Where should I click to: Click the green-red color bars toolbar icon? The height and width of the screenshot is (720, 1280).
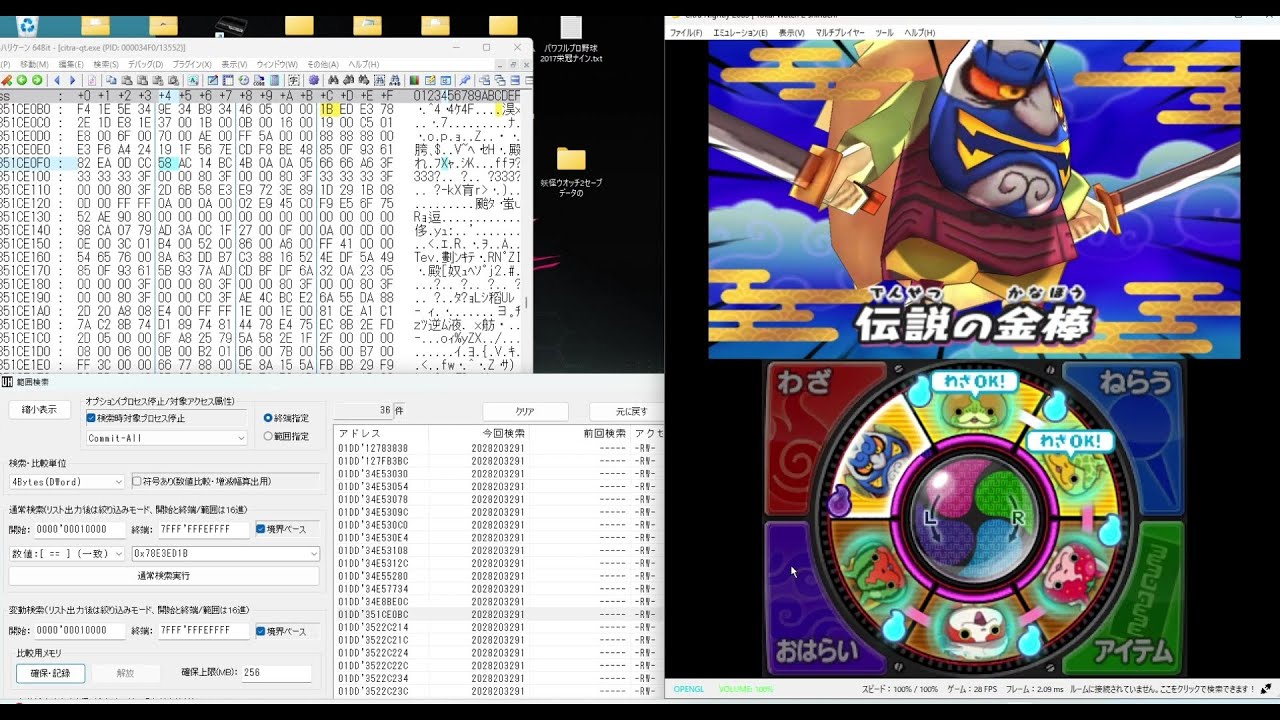[x=413, y=80]
